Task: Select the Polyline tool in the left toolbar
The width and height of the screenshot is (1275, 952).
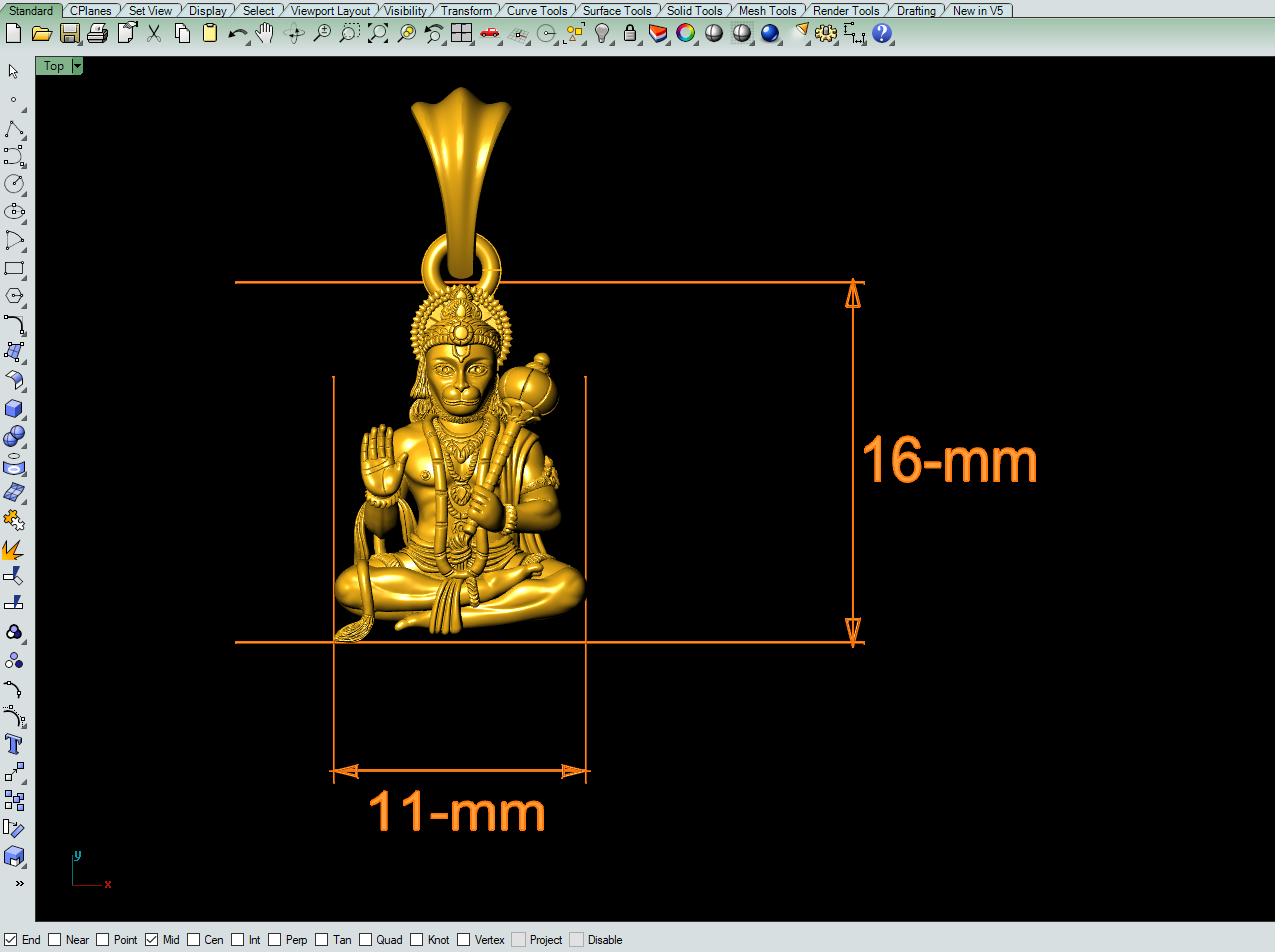Action: [x=14, y=128]
